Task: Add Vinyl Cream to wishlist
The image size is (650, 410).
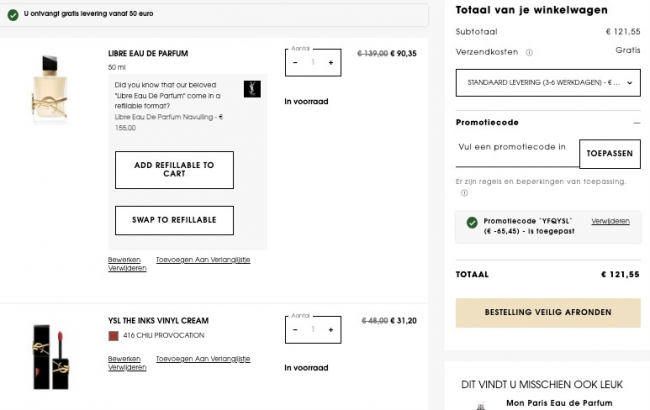Action: point(203,358)
